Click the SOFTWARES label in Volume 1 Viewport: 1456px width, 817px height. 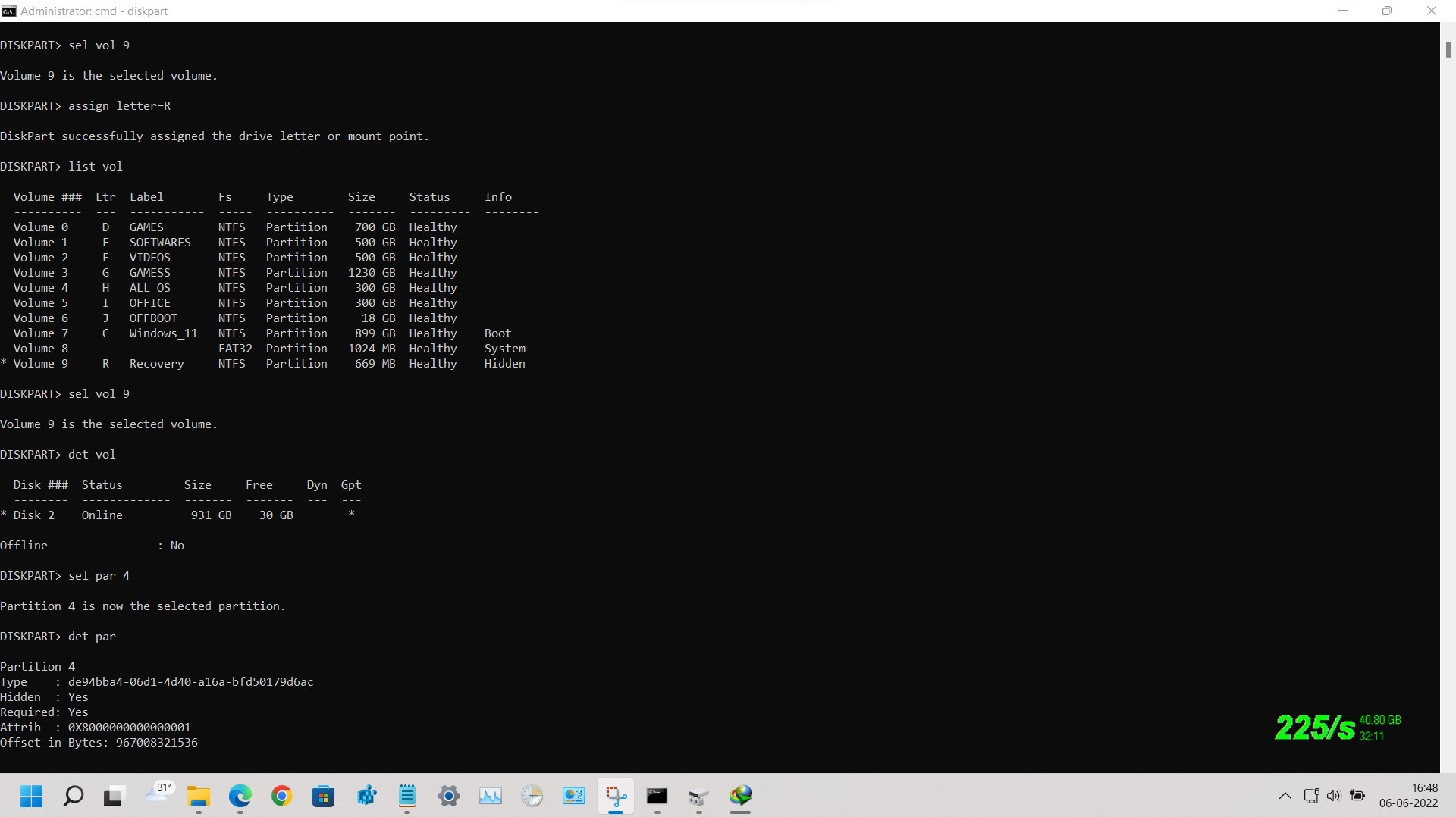click(160, 243)
